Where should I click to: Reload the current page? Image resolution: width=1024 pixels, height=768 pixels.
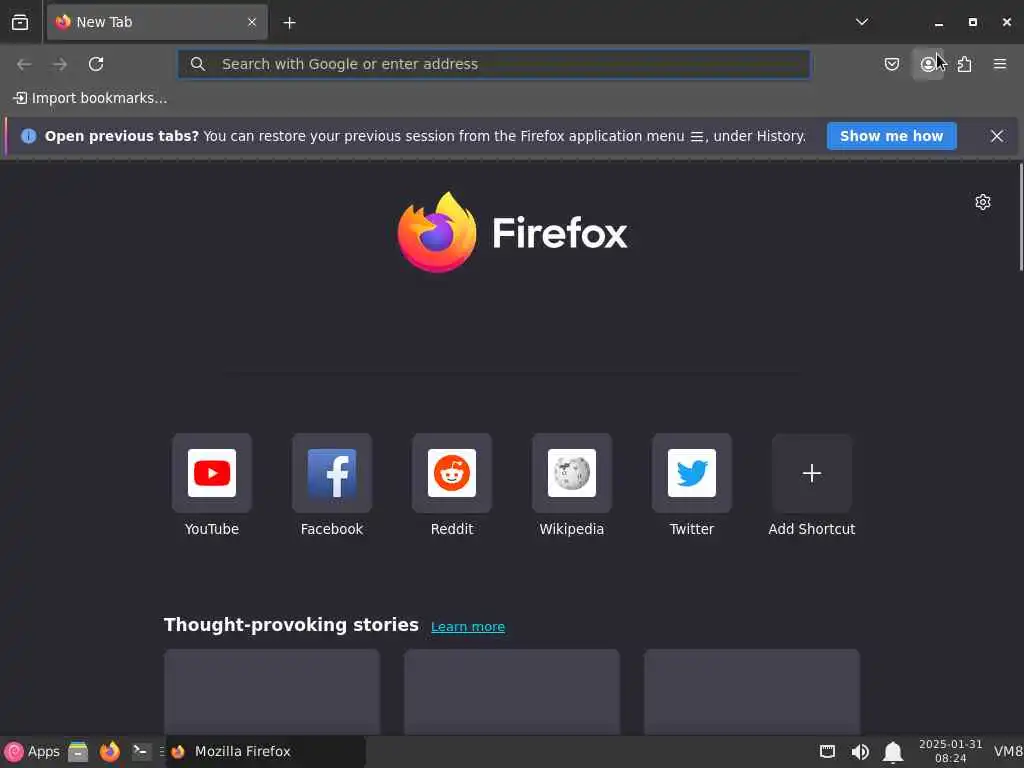[96, 64]
